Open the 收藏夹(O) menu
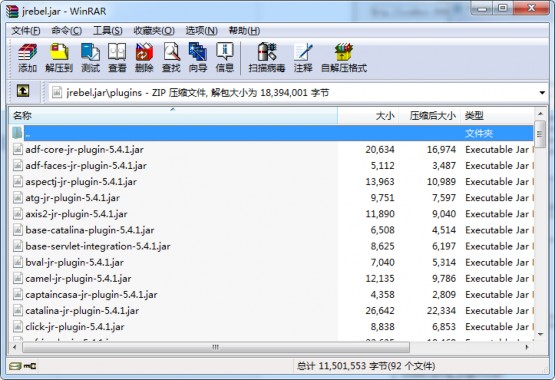555x380 pixels. click(x=154, y=31)
